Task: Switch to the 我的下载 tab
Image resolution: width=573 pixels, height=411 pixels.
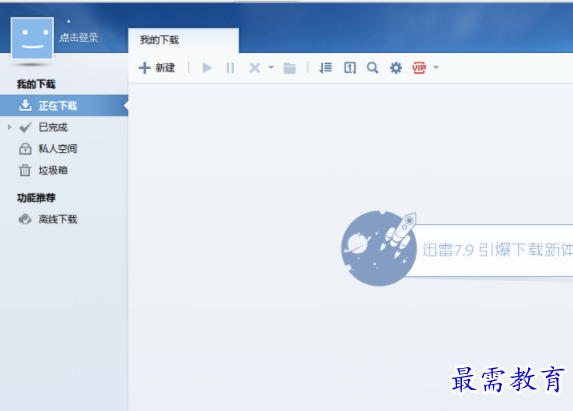Action: pyautogui.click(x=183, y=40)
